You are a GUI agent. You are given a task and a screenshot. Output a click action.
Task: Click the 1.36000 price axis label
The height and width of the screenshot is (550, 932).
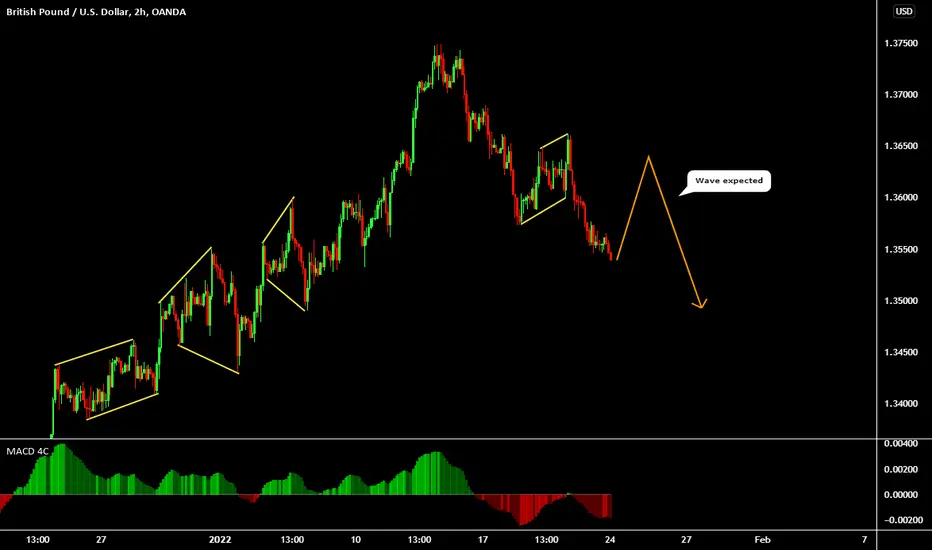[x=901, y=197]
